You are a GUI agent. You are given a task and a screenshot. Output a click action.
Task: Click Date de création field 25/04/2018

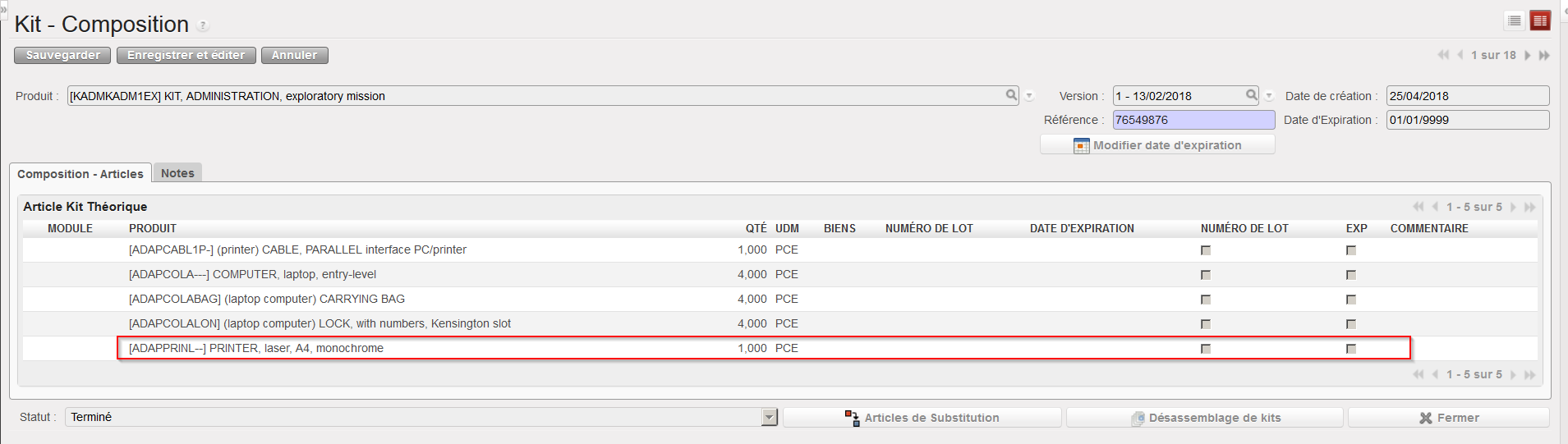pos(1468,96)
